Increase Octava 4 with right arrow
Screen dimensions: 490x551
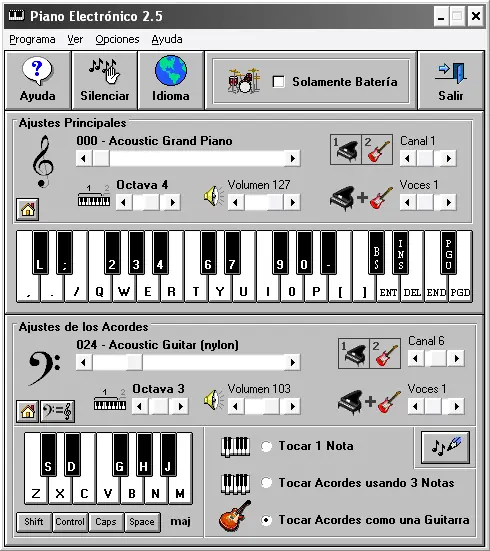173,202
